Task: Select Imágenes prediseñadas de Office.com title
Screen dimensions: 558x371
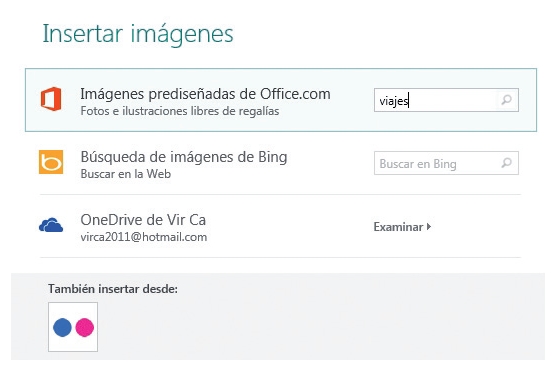Action: [x=205, y=94]
